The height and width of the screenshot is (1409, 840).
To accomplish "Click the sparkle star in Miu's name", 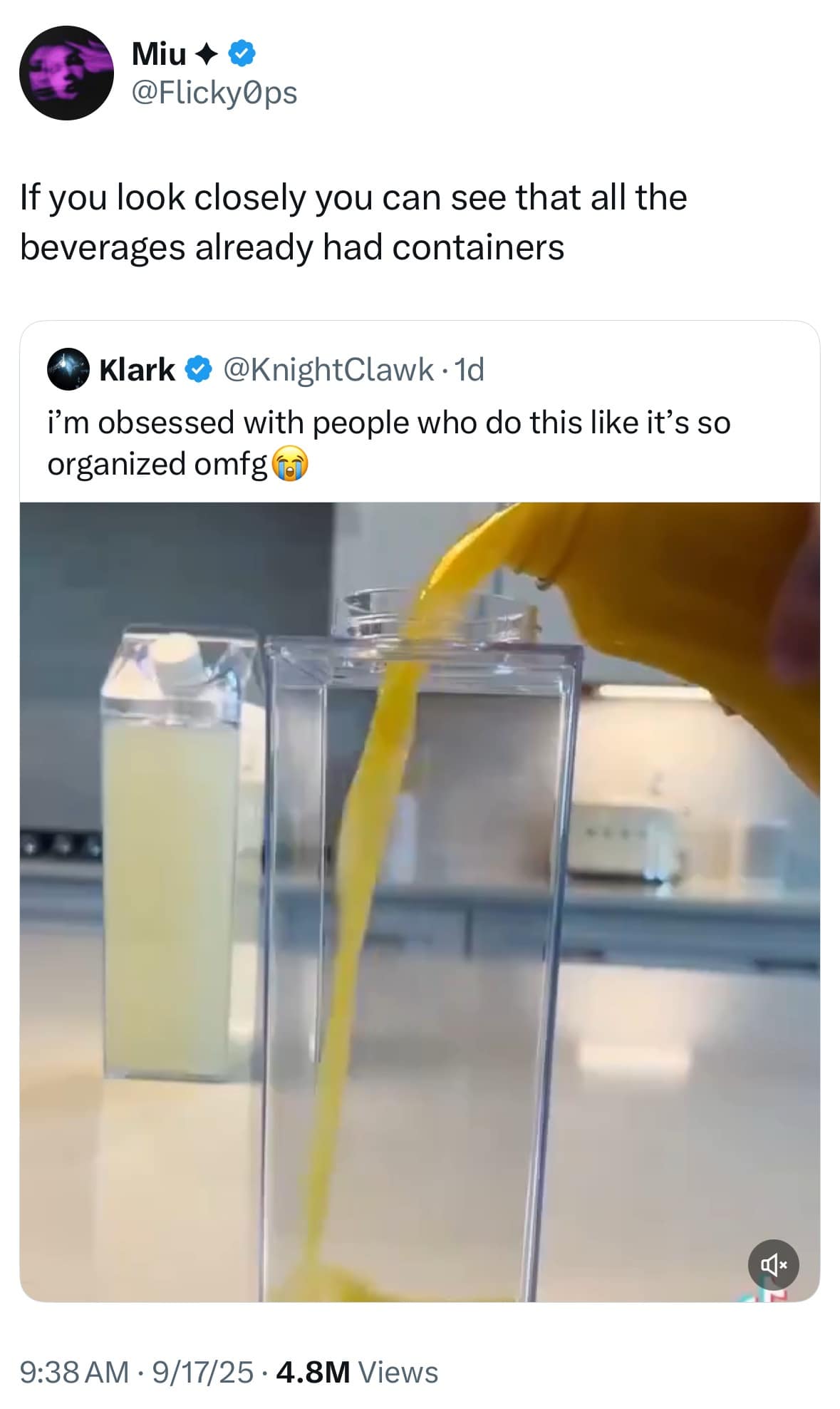I will pyautogui.click(x=207, y=53).
